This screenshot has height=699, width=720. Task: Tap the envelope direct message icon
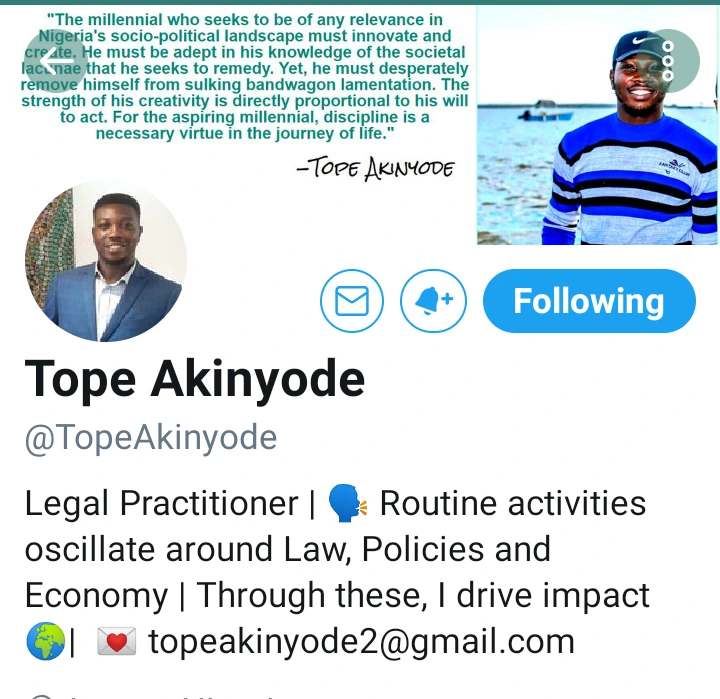(x=352, y=301)
